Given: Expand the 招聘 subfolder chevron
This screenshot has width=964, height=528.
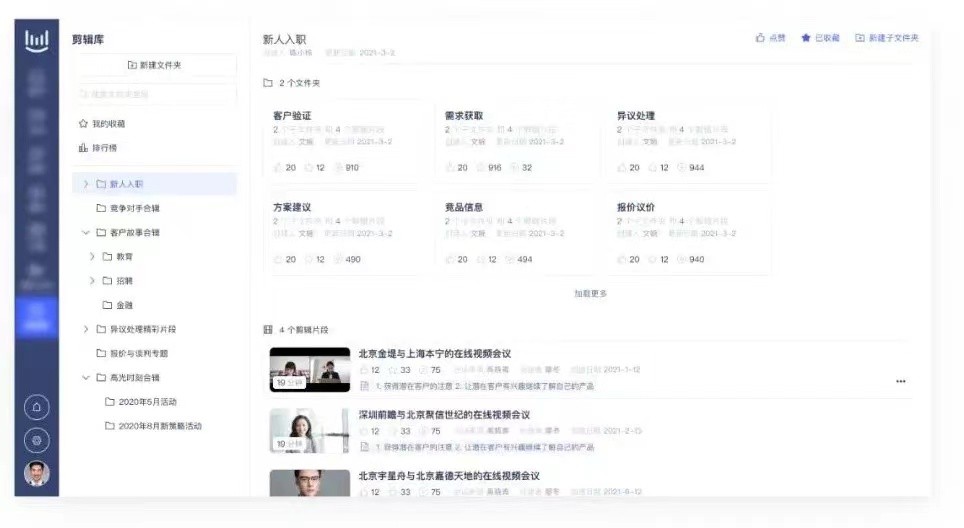Looking at the screenshot, I should pos(92,280).
